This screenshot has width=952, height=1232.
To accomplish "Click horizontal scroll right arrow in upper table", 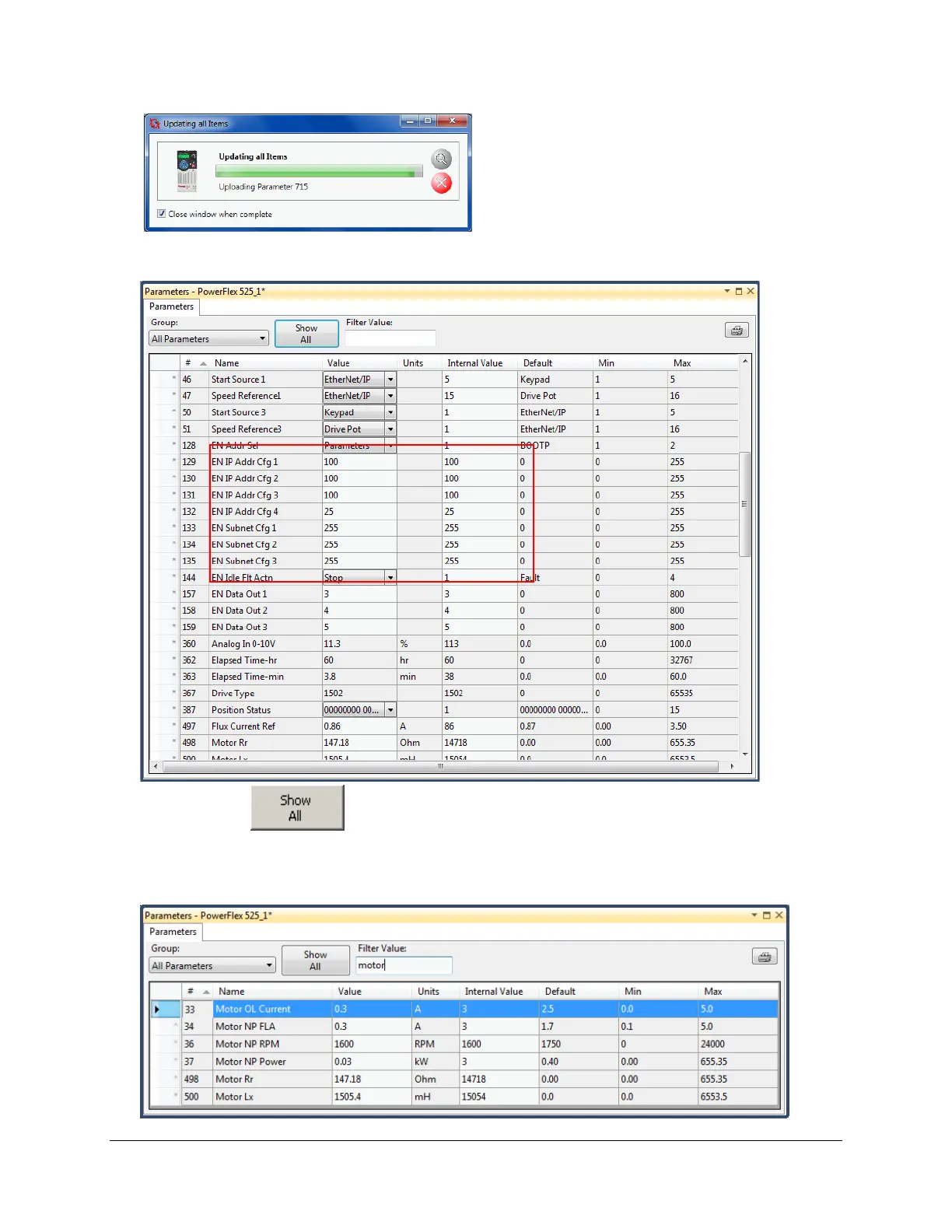I will click(732, 766).
